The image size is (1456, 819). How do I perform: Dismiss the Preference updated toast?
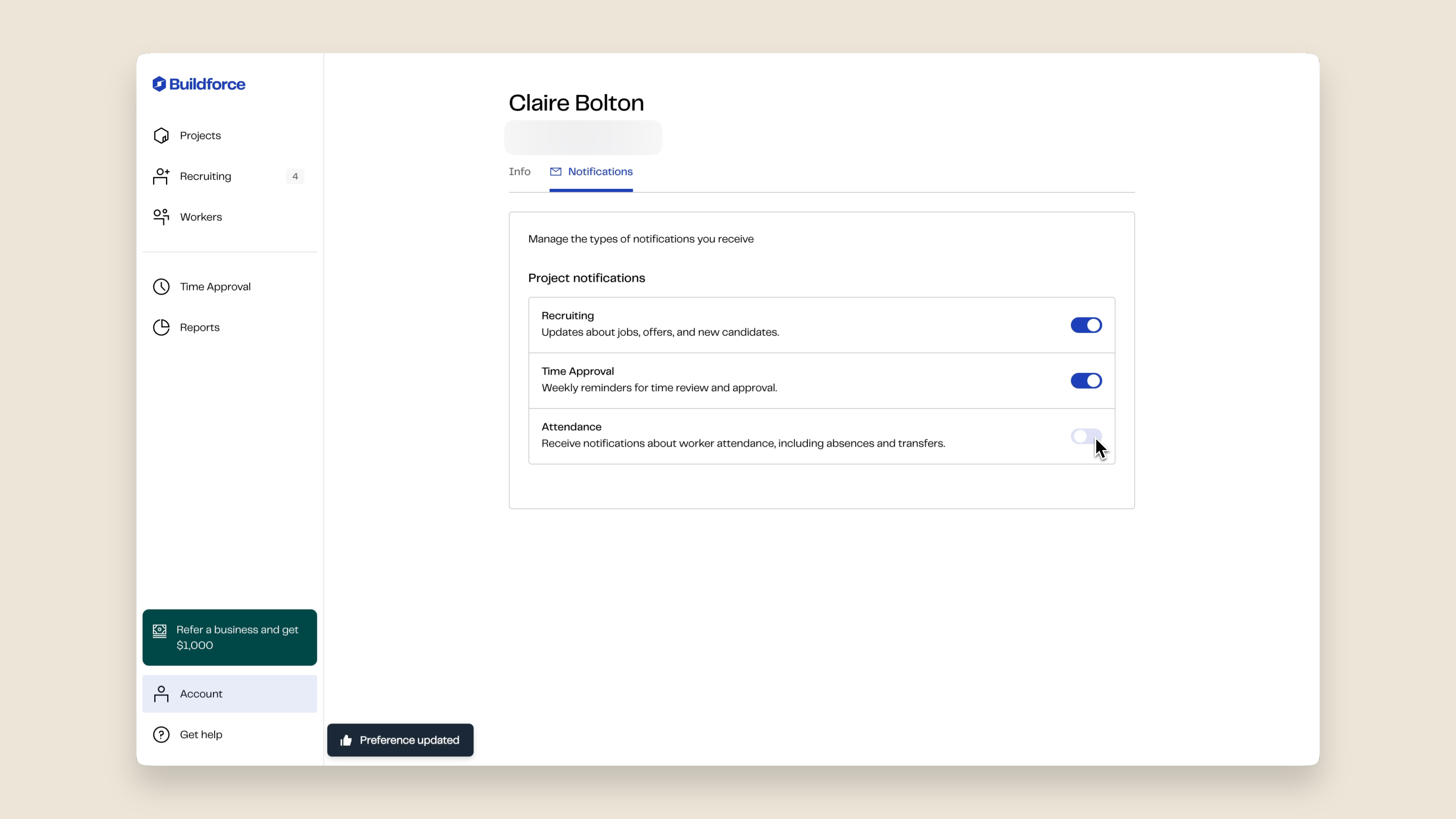point(400,741)
